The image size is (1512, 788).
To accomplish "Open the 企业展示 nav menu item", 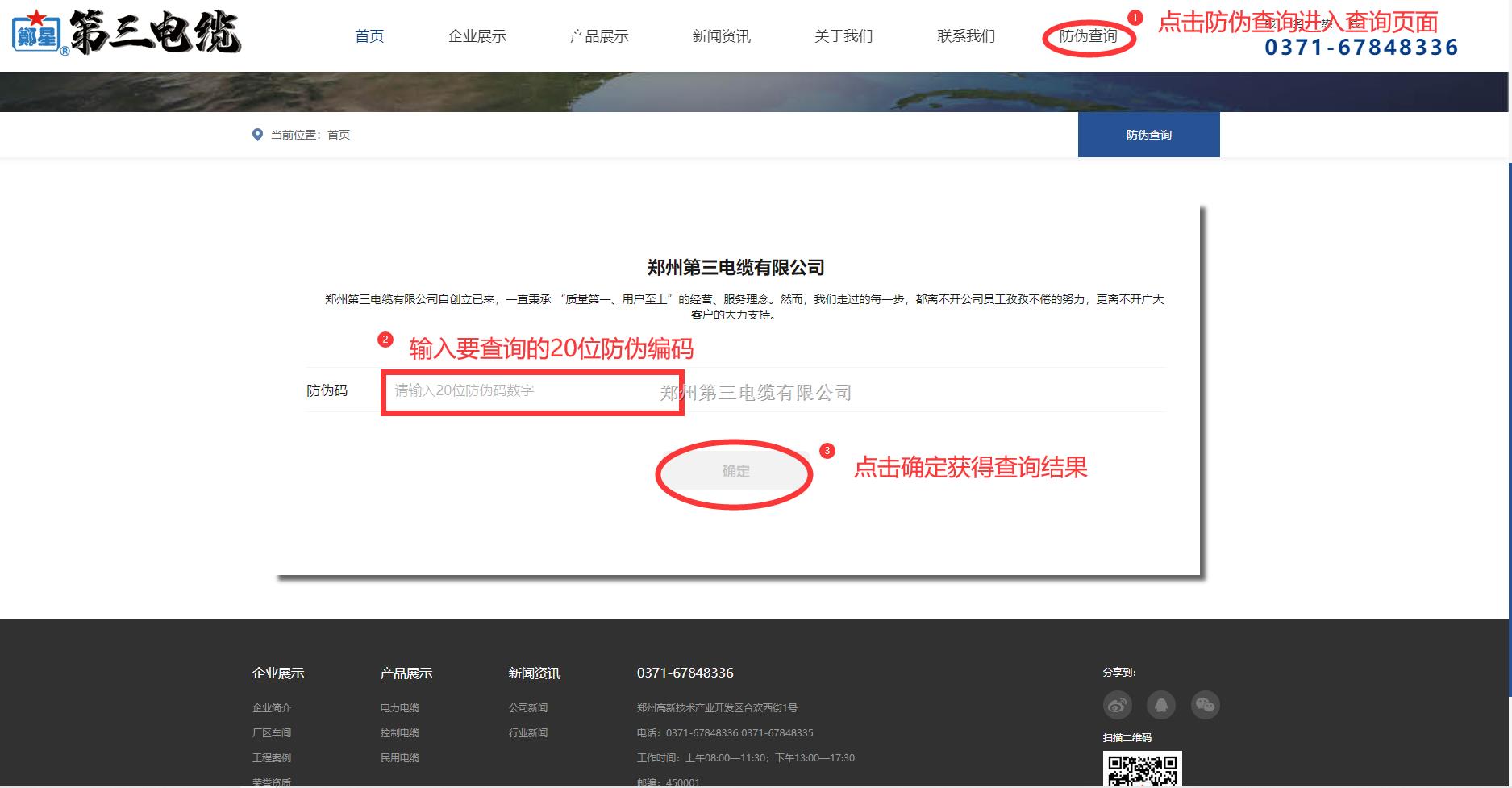I will click(477, 36).
